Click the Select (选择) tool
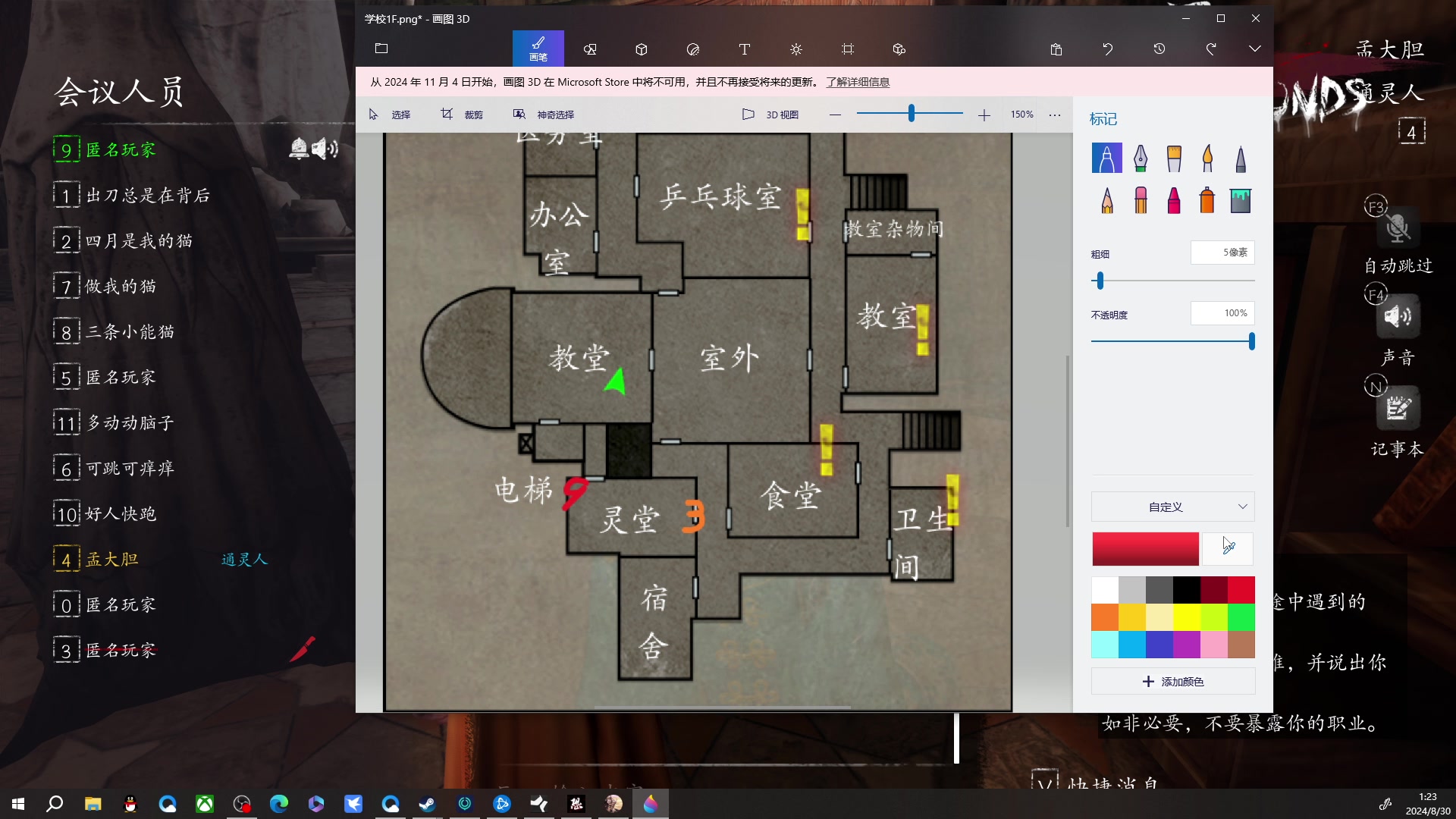The height and width of the screenshot is (819, 1456). coord(390,115)
